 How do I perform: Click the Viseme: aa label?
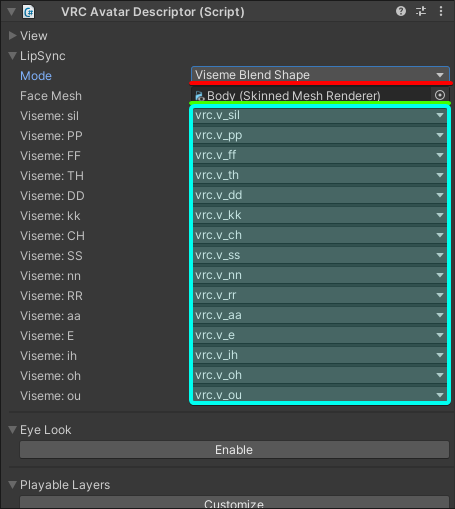click(50, 316)
